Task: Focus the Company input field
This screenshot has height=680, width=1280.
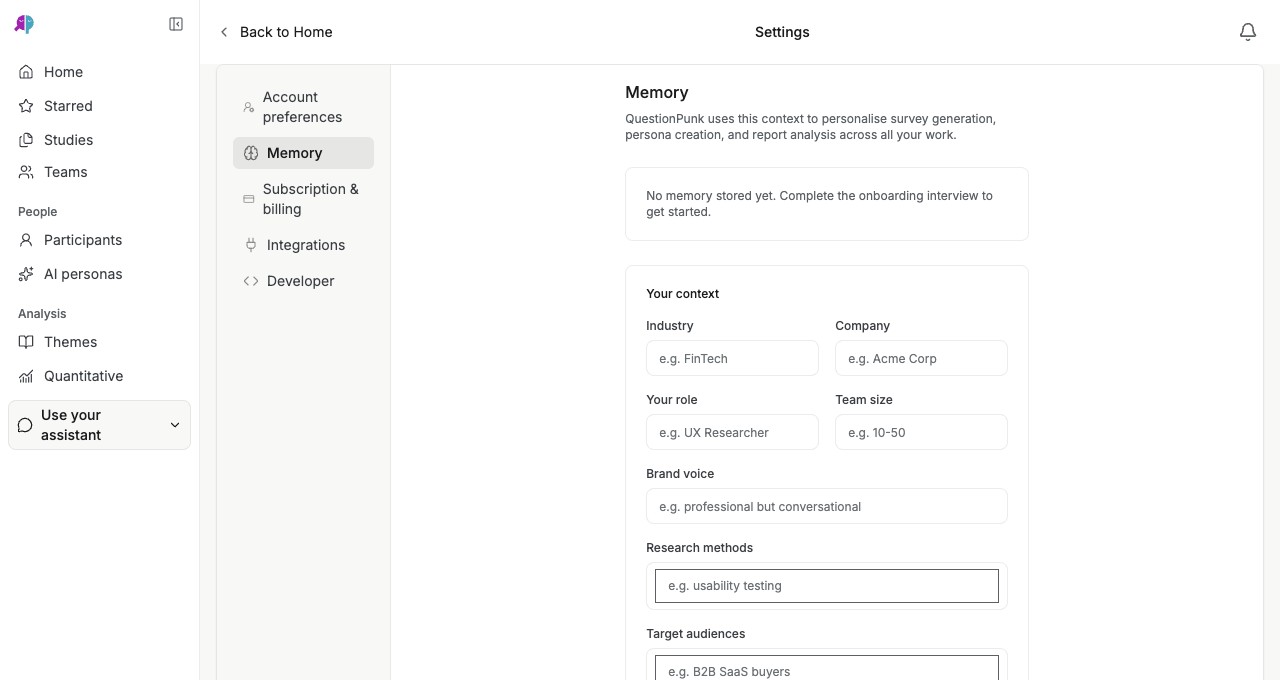Action: (x=921, y=358)
